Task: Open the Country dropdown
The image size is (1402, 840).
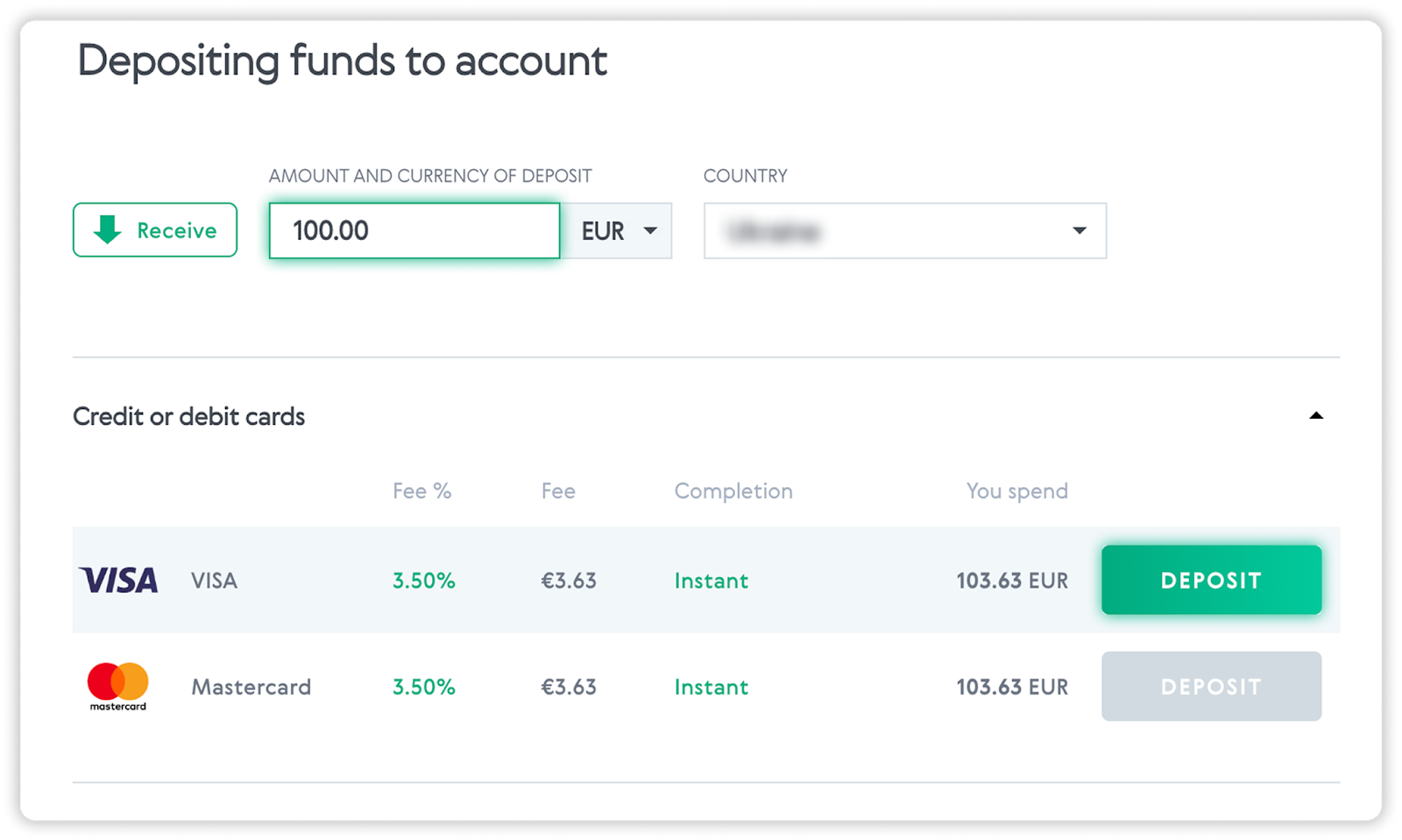Action: (904, 230)
